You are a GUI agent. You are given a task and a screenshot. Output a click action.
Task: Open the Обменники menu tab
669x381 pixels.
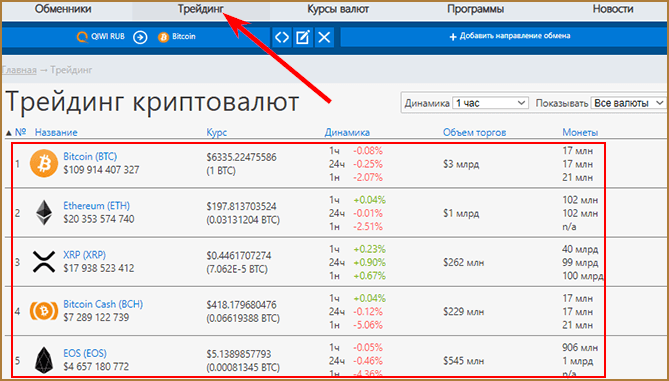[63, 9]
